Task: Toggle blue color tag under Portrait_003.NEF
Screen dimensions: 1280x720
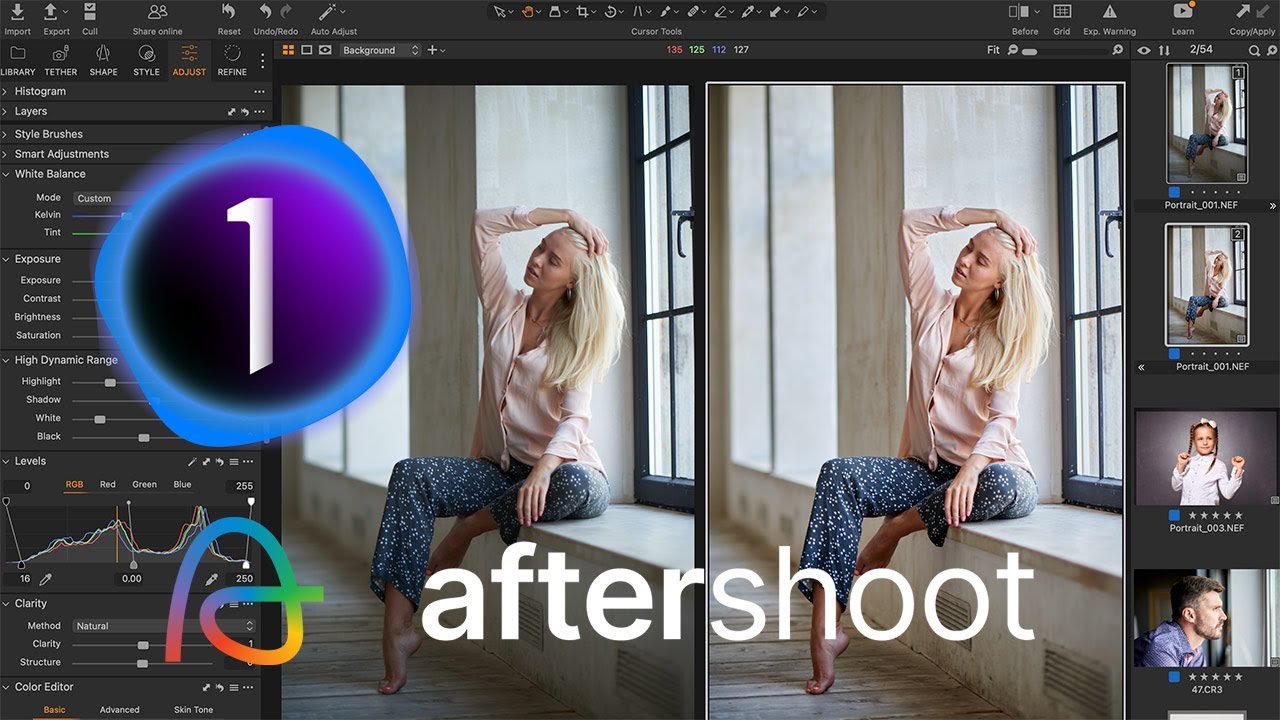Action: (x=1175, y=515)
